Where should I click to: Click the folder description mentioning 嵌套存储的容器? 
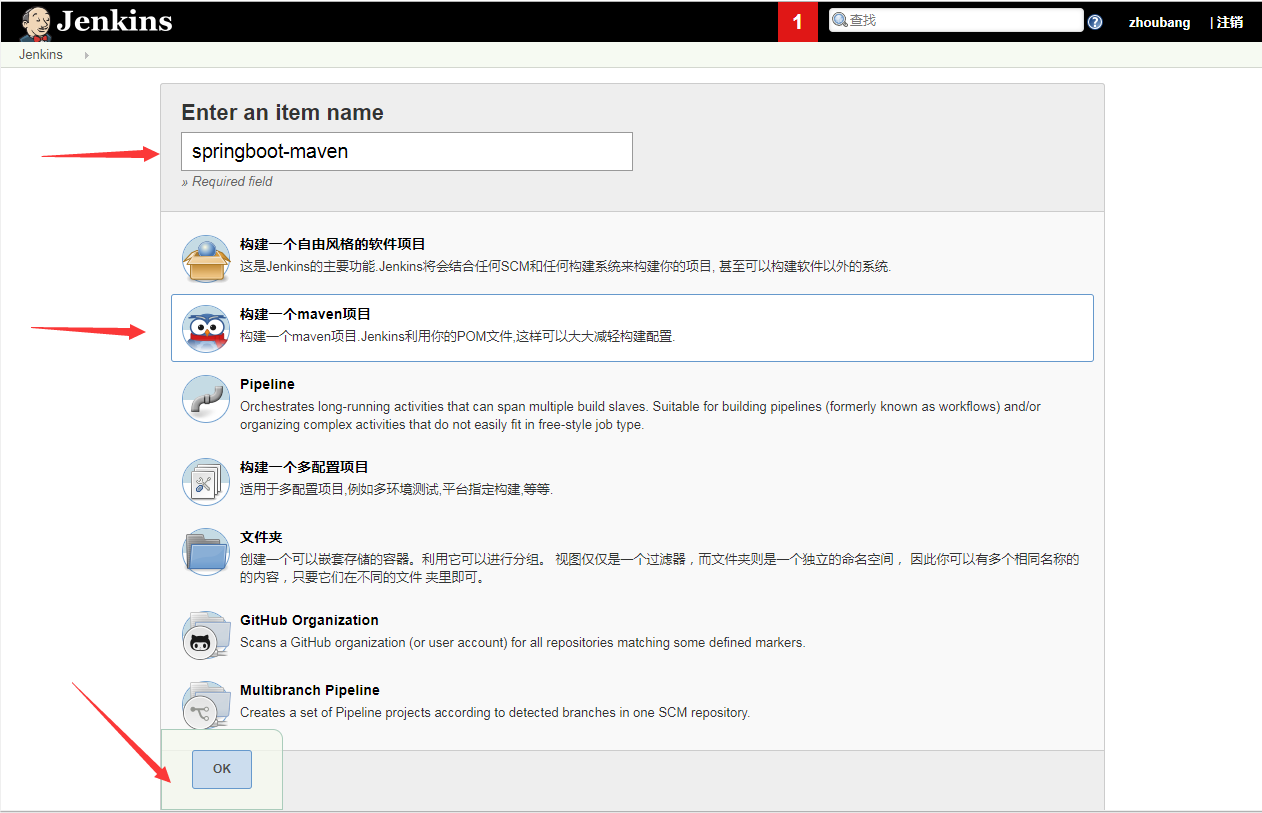coord(660,568)
